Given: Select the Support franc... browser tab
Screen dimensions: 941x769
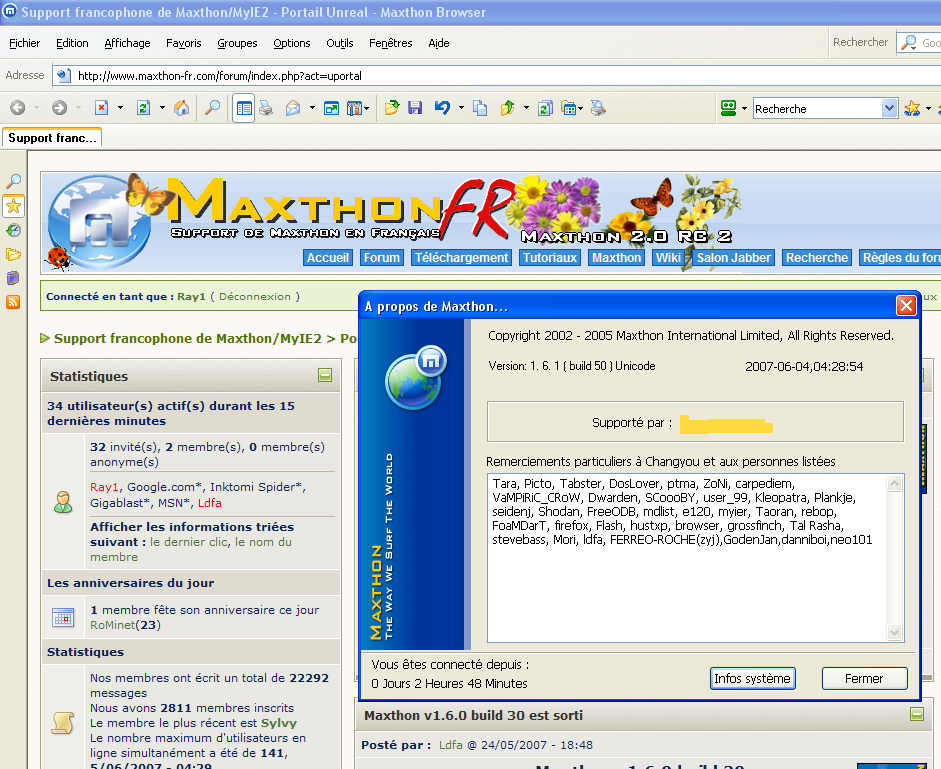Looking at the screenshot, I should click(x=52, y=137).
